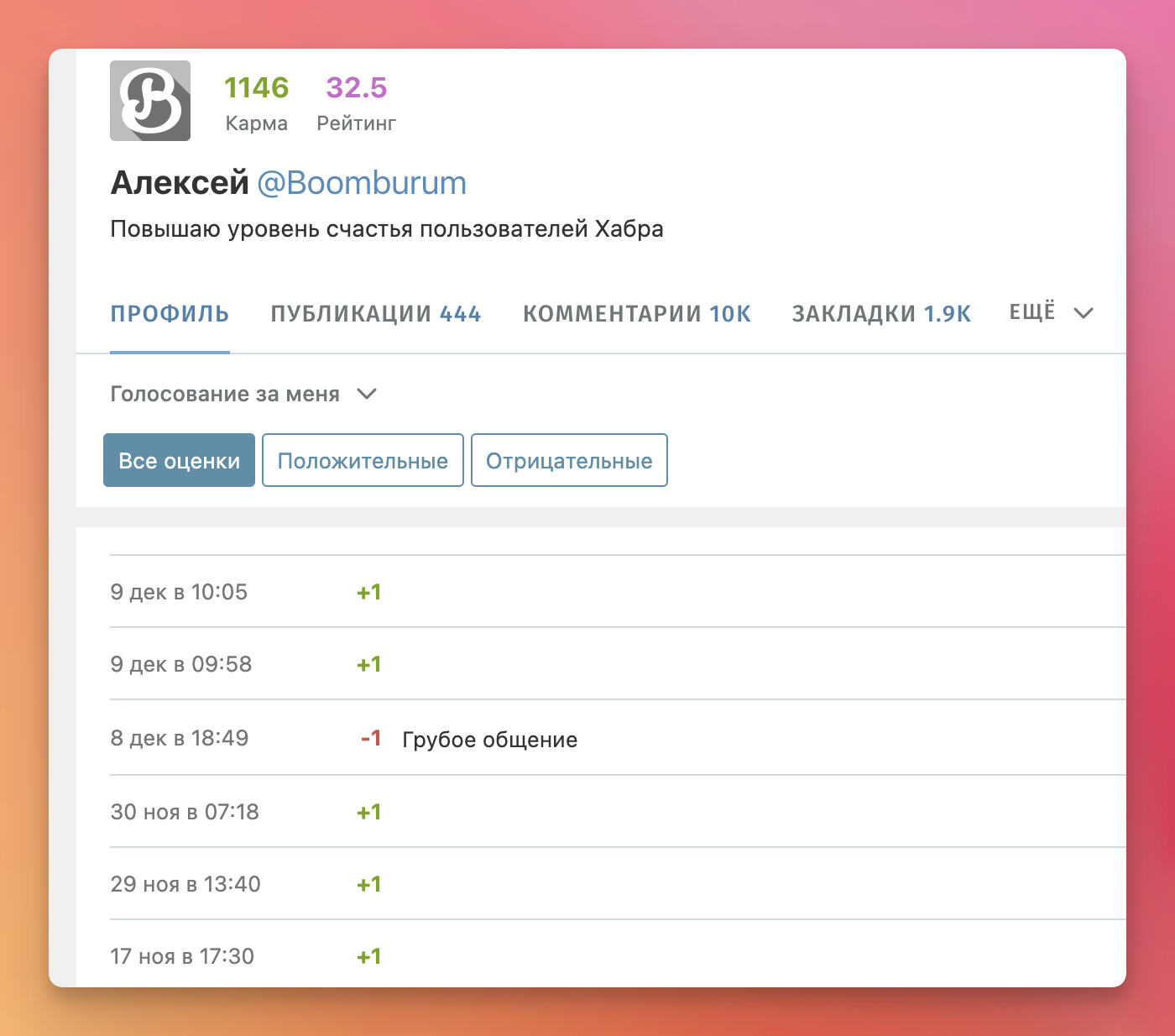Select the Все оценки filter
The image size is (1175, 1036).
pyautogui.click(x=179, y=460)
